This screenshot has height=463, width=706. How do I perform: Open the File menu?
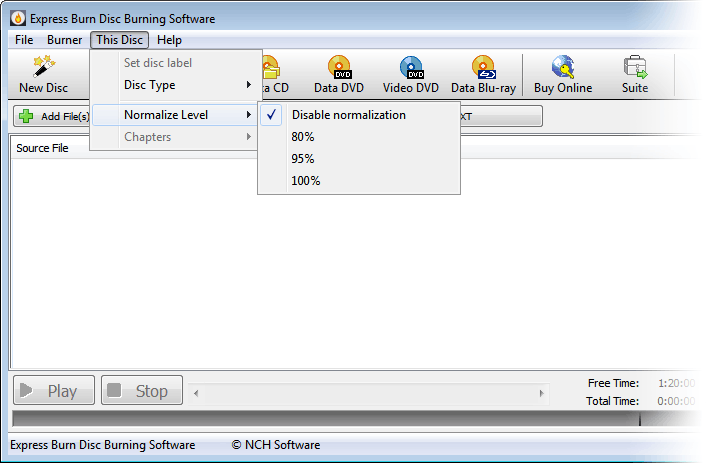[x=24, y=40]
